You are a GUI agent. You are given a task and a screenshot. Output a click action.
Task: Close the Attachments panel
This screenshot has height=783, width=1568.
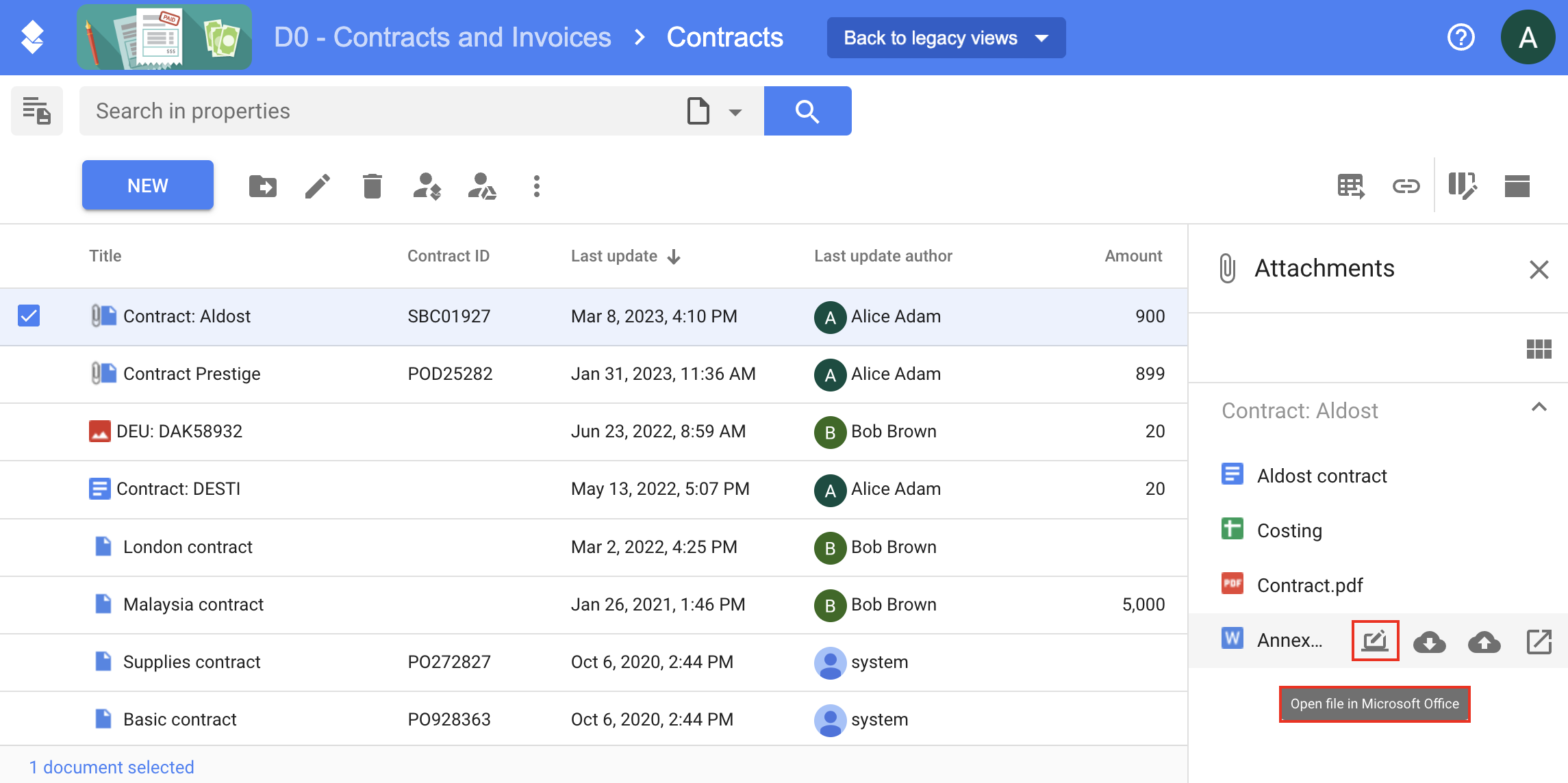pyautogui.click(x=1539, y=269)
